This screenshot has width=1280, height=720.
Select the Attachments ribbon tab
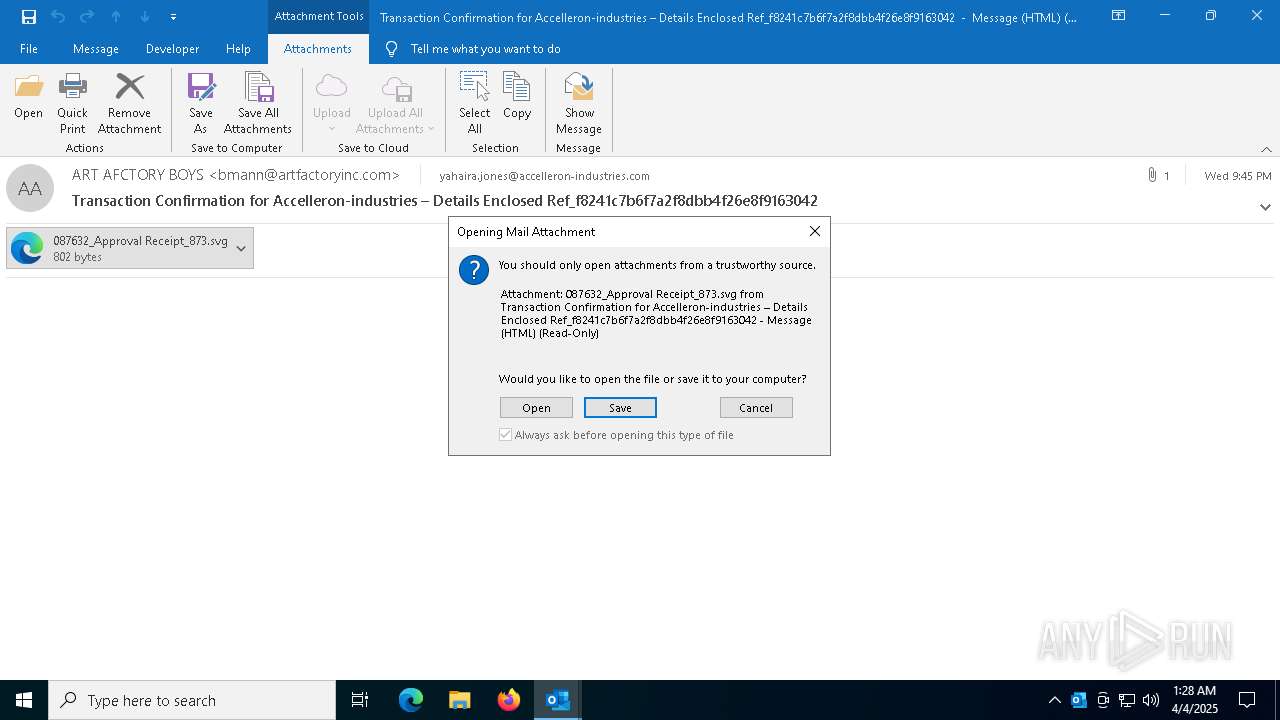click(318, 49)
